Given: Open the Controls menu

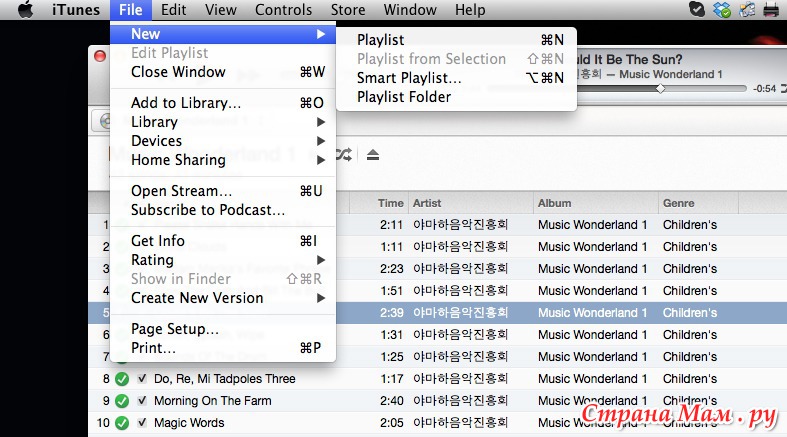Looking at the screenshot, I should 284,10.
